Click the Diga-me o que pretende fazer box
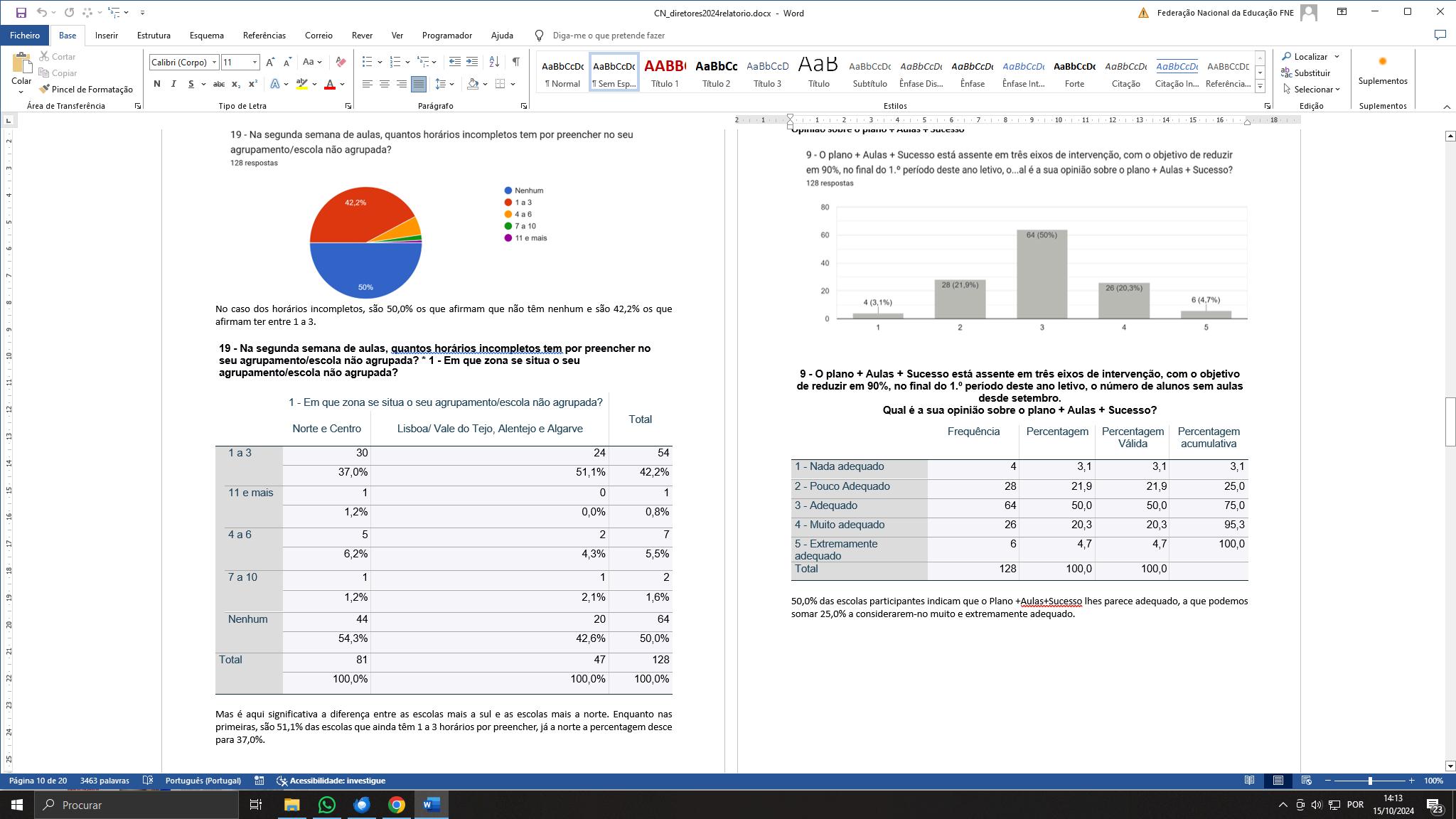The image size is (1456, 819). (608, 35)
